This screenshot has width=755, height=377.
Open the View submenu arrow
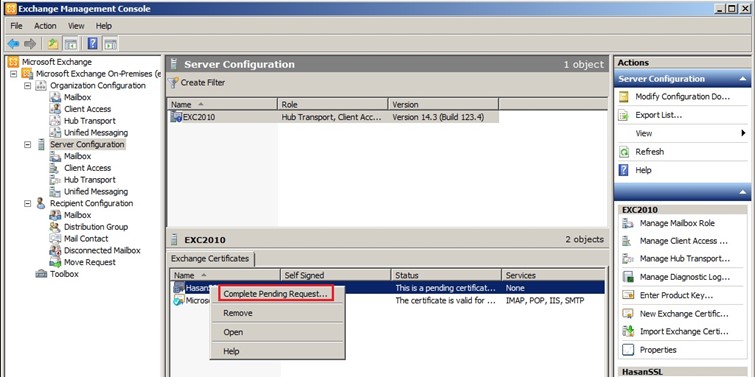pyautogui.click(x=743, y=133)
